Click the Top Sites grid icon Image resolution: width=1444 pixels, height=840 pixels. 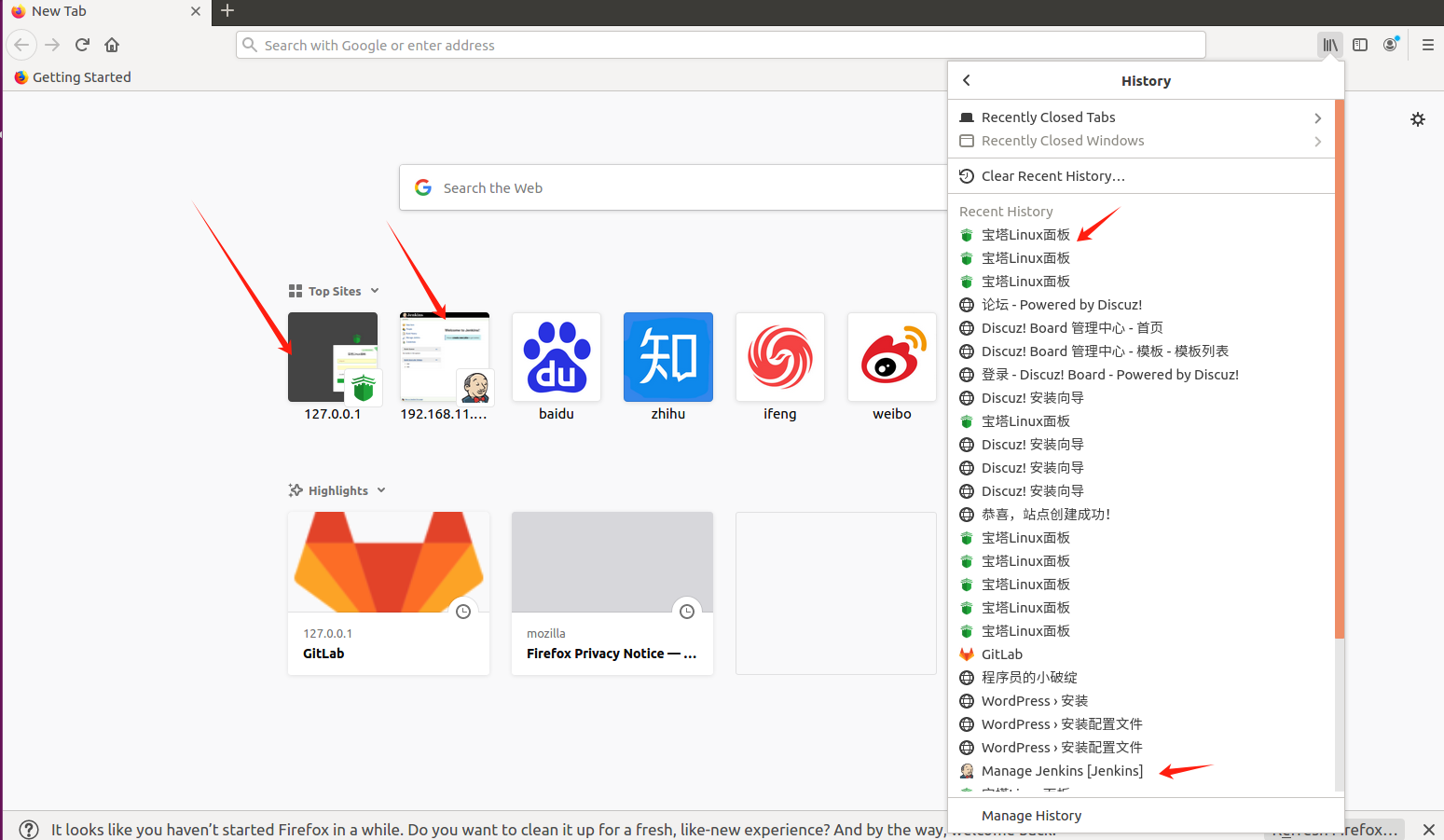click(x=296, y=291)
